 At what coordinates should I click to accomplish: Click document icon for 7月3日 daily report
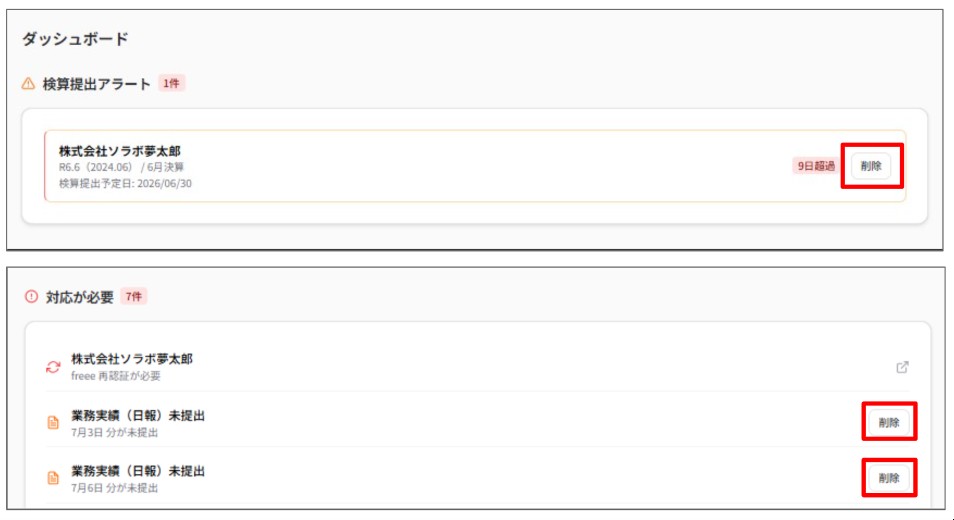click(53, 423)
